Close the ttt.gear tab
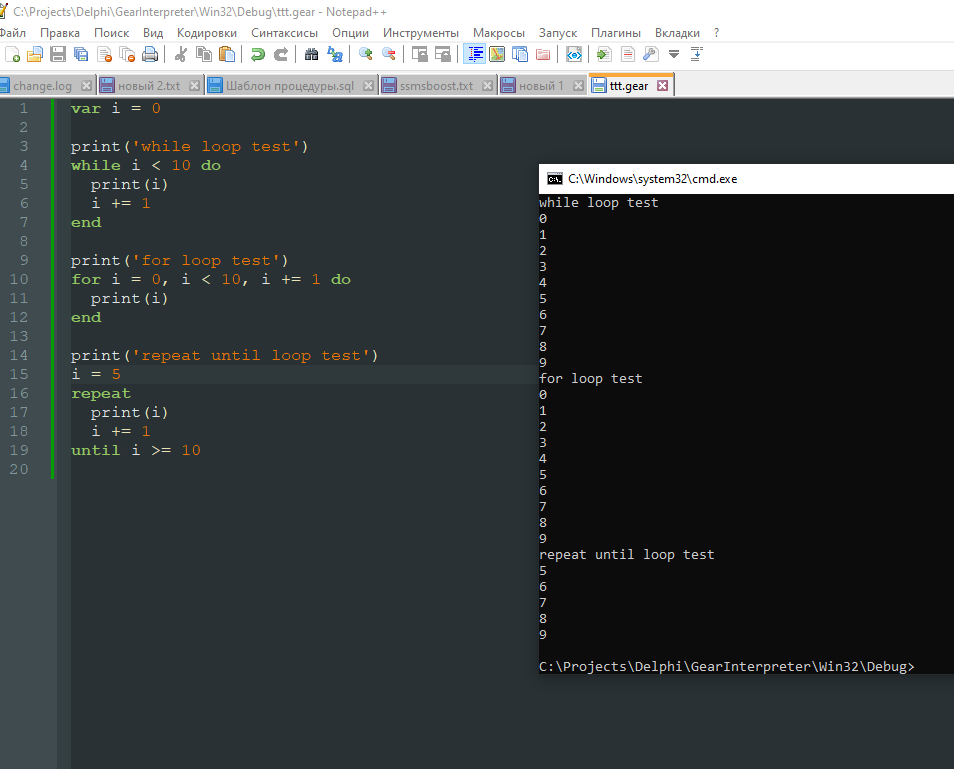954x769 pixels. point(662,86)
